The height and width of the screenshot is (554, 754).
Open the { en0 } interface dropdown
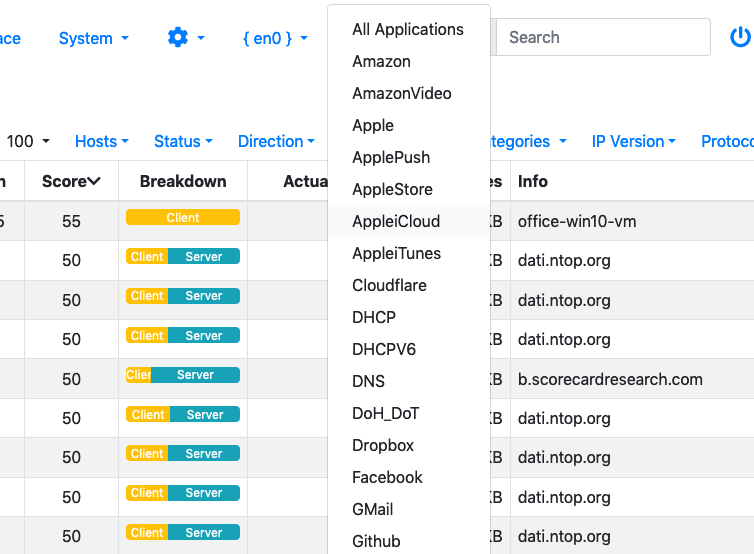click(x=275, y=38)
